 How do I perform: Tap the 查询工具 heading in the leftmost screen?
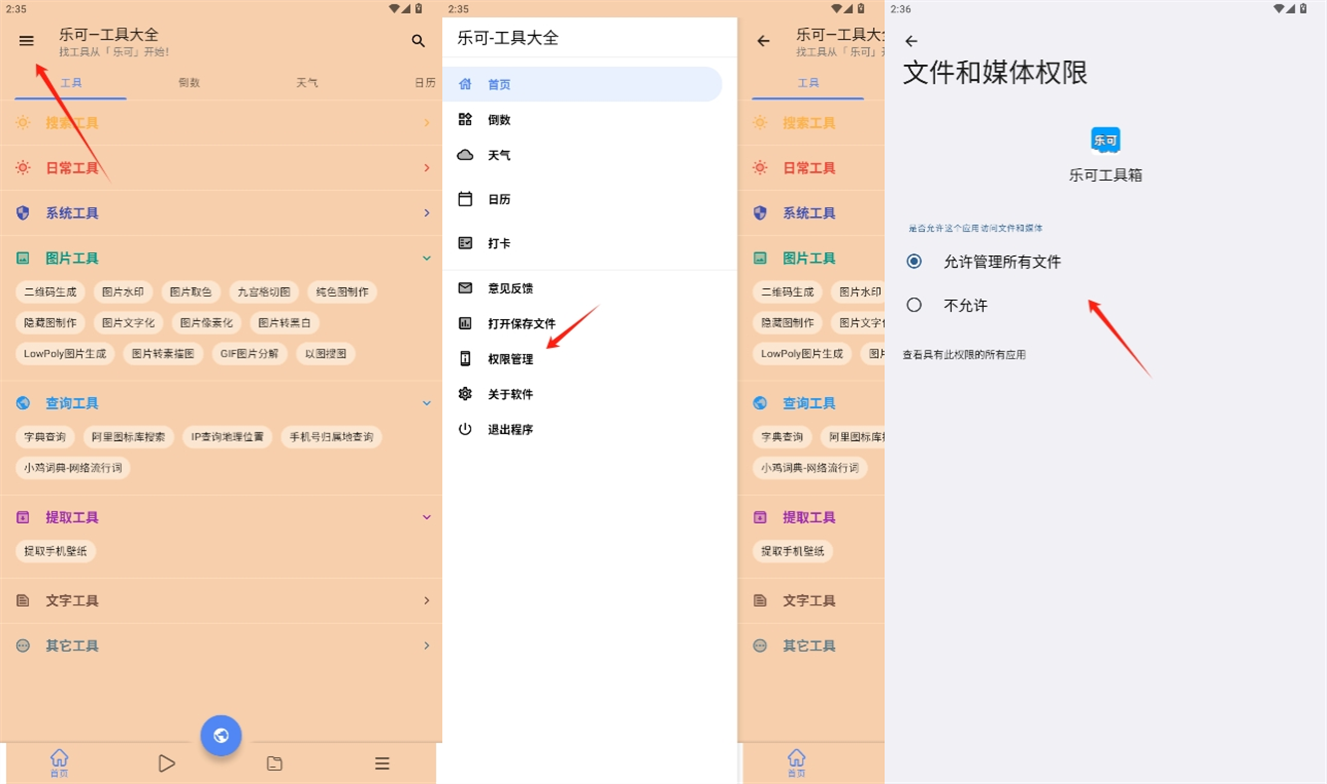coord(72,403)
